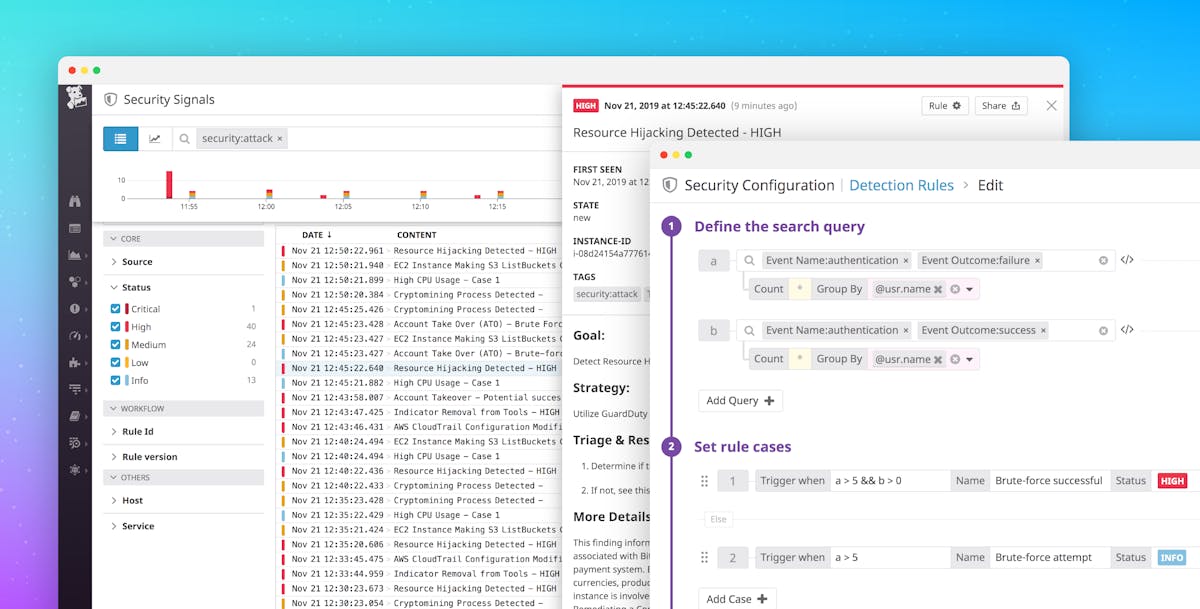Click the Add Query button
Image resolution: width=1200 pixels, height=609 pixels.
(x=740, y=400)
